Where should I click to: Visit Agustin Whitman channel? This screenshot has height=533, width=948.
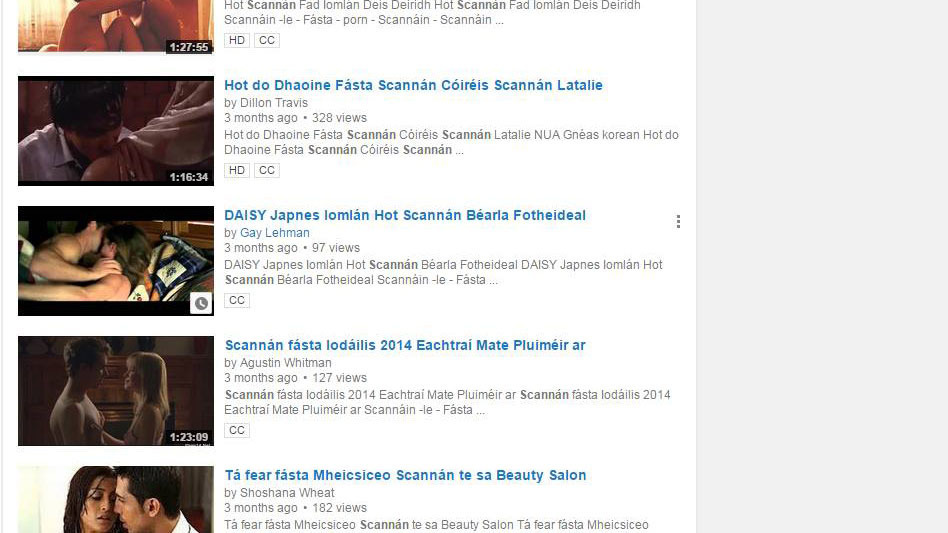[285, 363]
